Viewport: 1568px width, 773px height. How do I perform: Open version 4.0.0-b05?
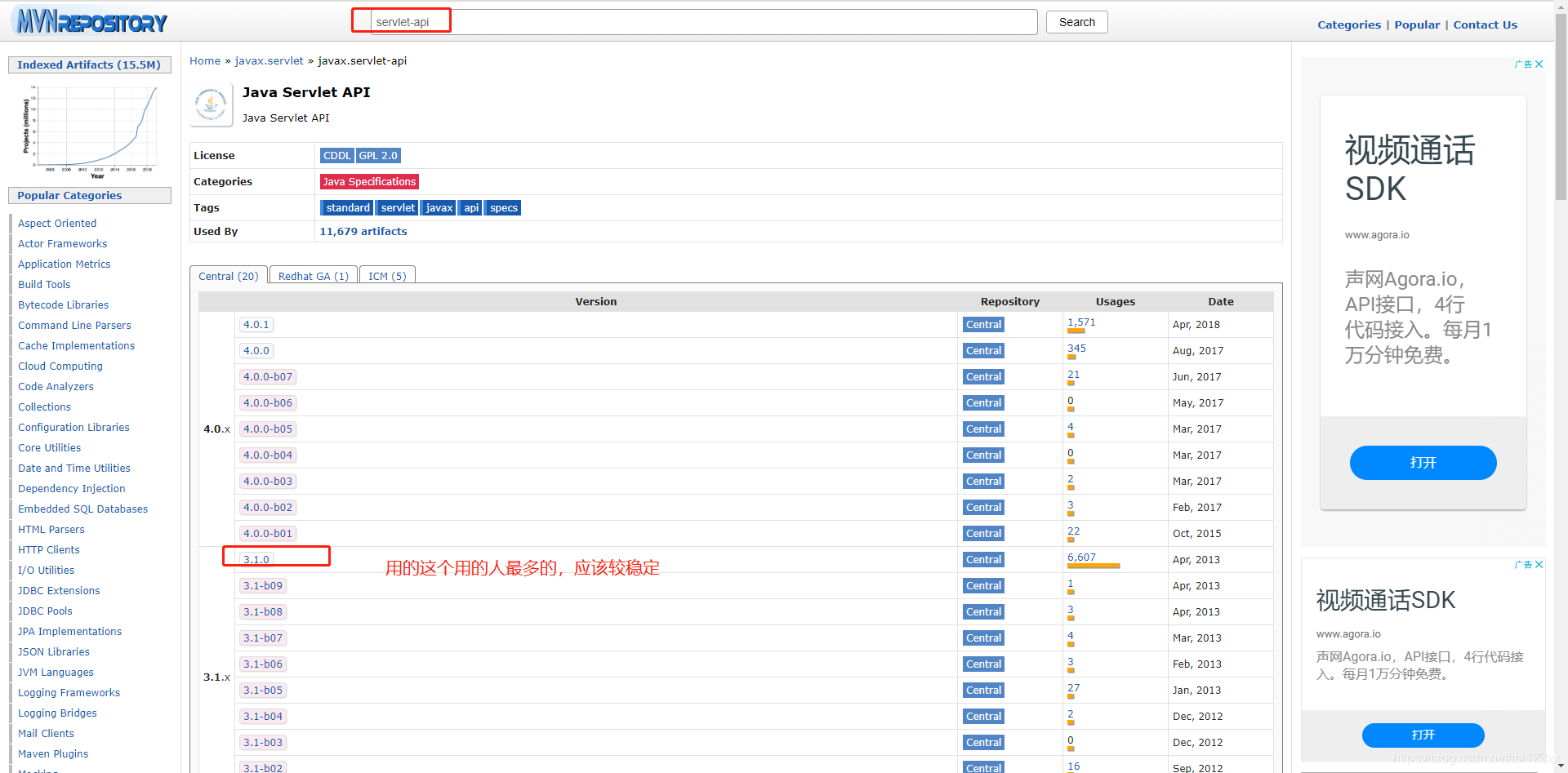(x=267, y=429)
